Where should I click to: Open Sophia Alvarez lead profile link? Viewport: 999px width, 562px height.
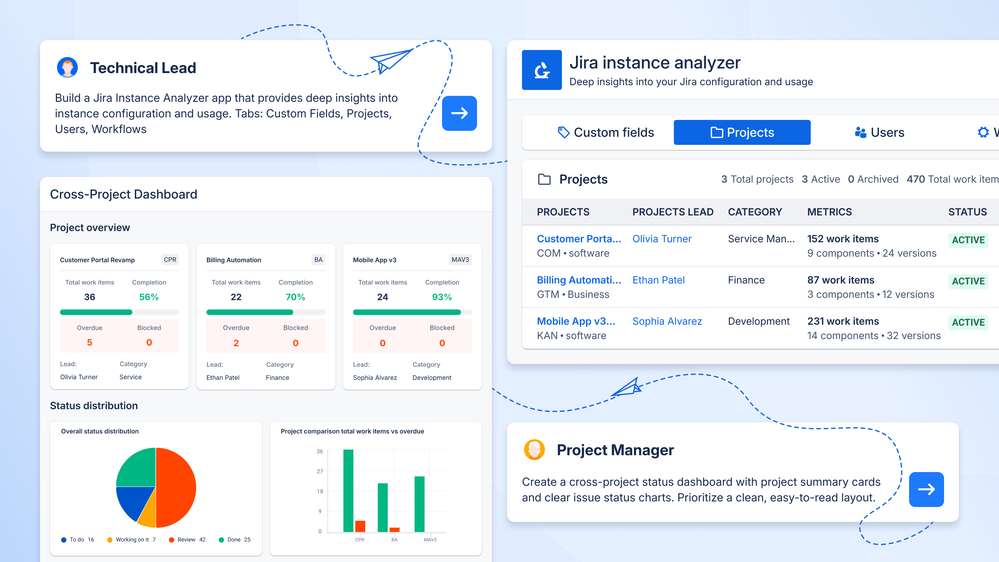pyautogui.click(x=667, y=322)
